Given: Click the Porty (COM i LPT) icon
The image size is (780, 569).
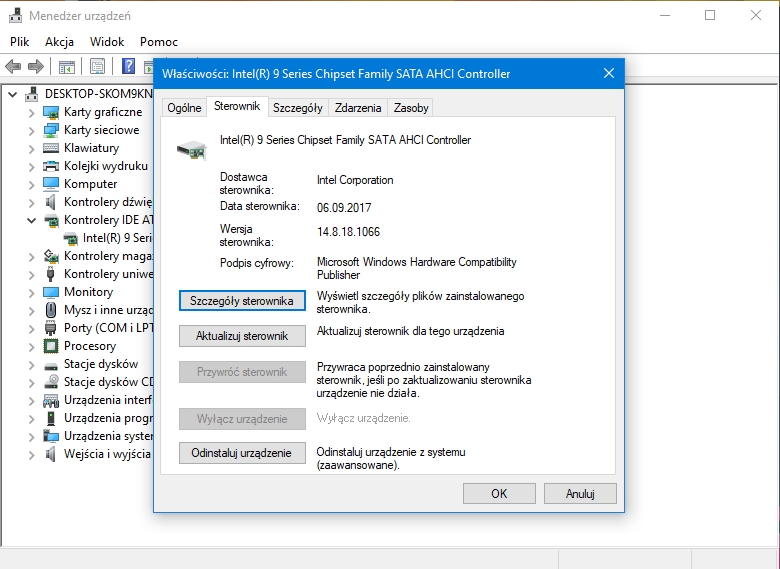Looking at the screenshot, I should point(51,328).
